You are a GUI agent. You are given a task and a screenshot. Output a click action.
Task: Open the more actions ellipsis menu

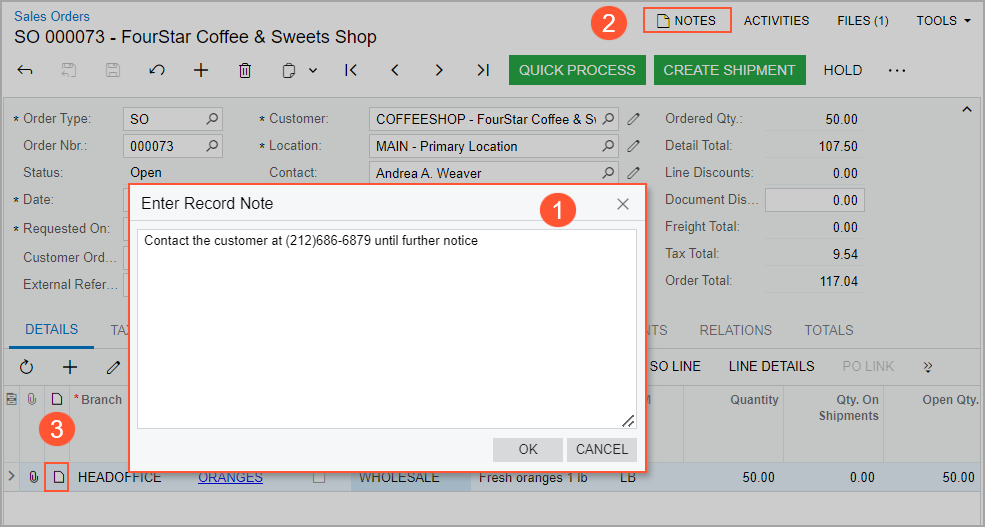click(897, 70)
